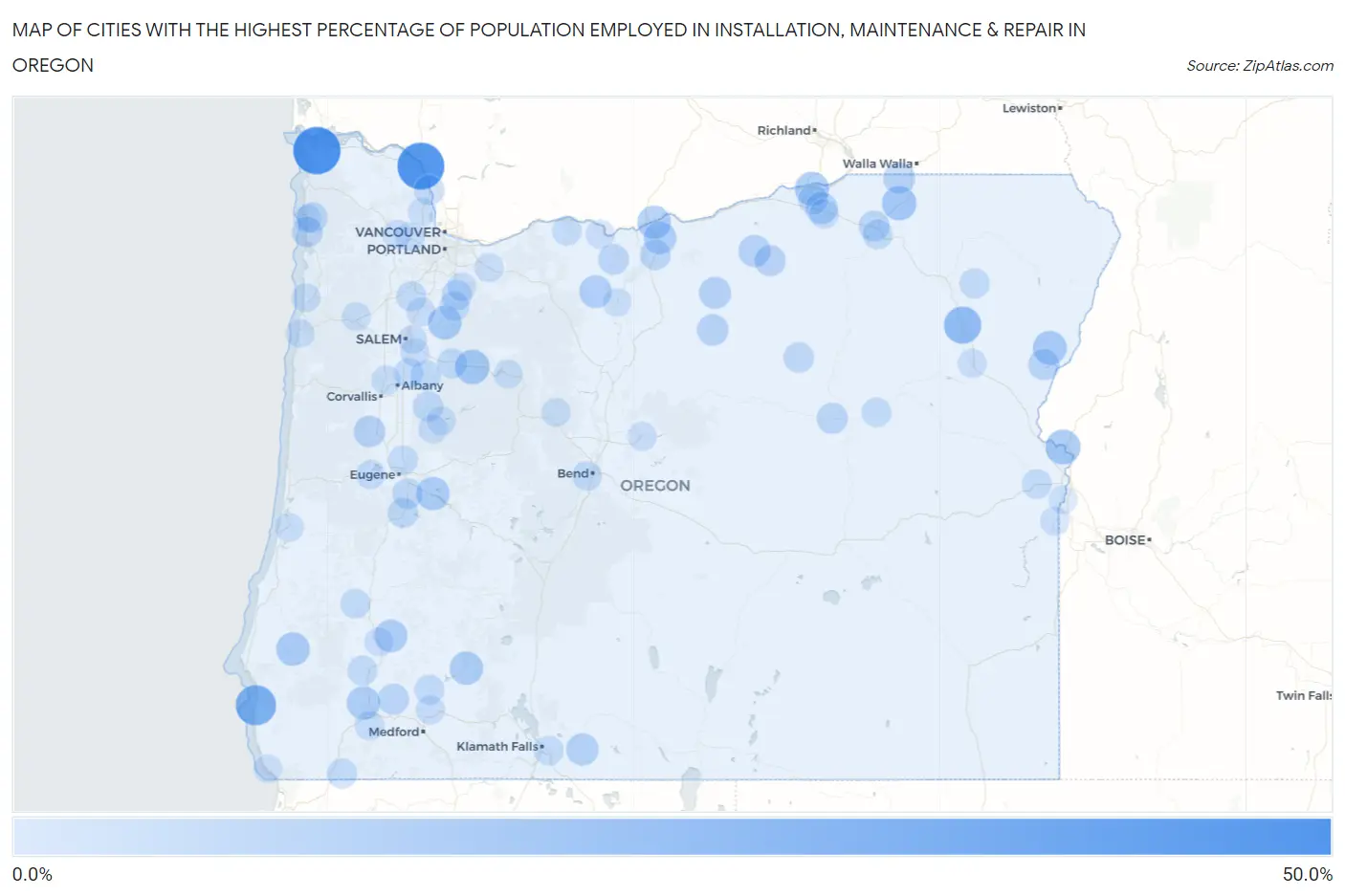
Task: Click the Twin Falls label at map edge
Action: (1304, 695)
